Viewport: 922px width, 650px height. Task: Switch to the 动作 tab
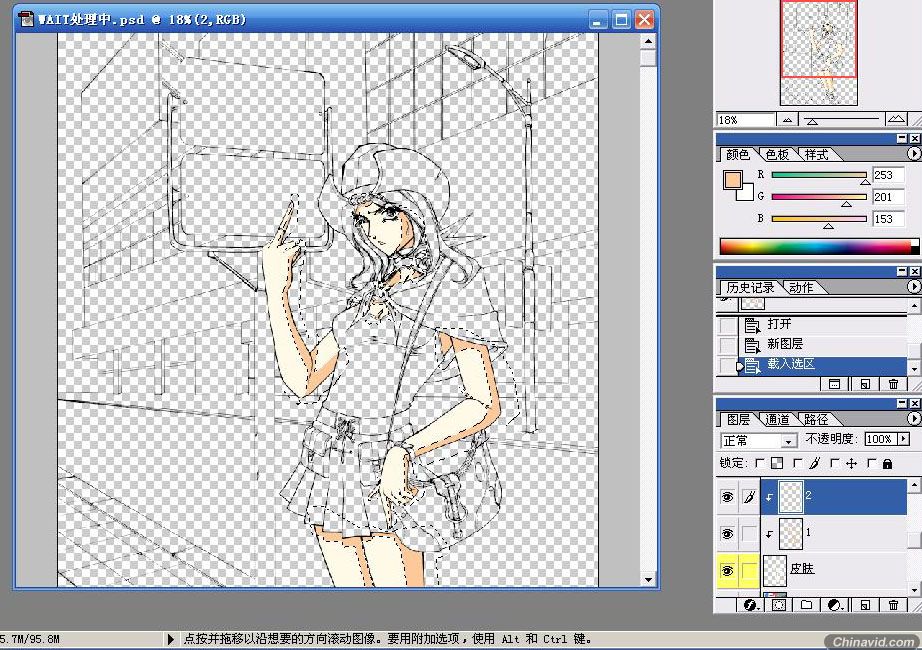[801, 288]
